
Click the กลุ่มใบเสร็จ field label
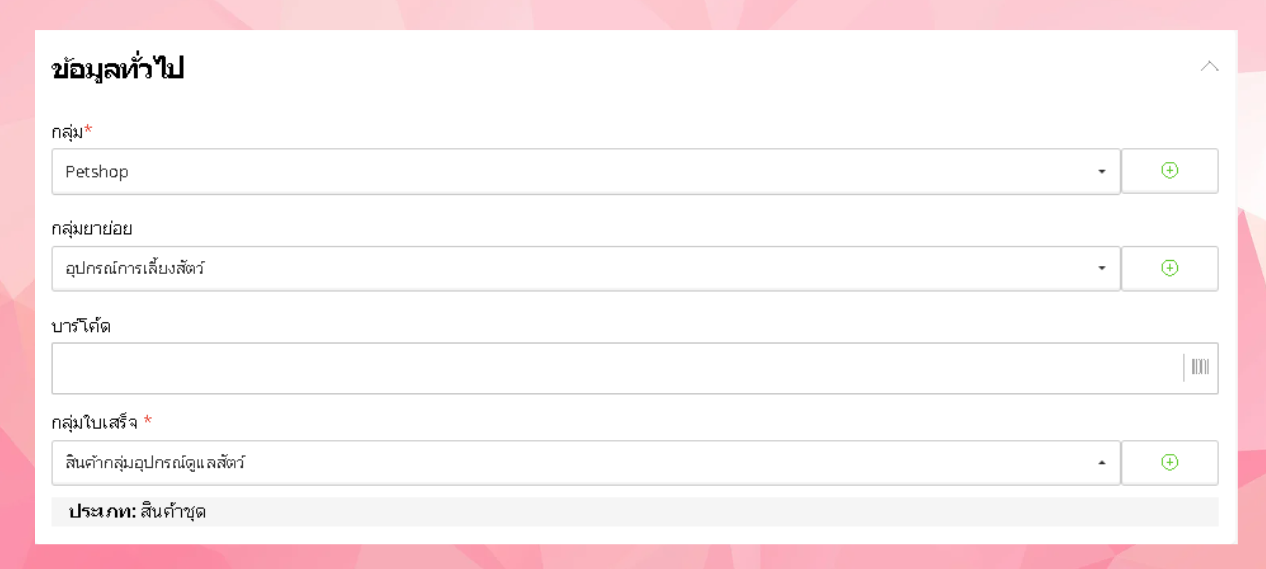(95, 422)
